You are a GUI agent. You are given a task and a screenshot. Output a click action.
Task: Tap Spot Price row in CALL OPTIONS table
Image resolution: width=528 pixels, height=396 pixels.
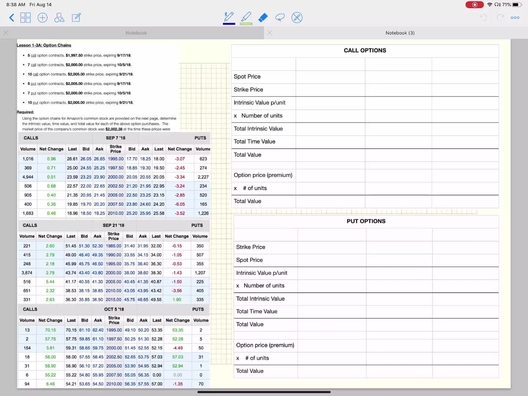tap(247, 77)
